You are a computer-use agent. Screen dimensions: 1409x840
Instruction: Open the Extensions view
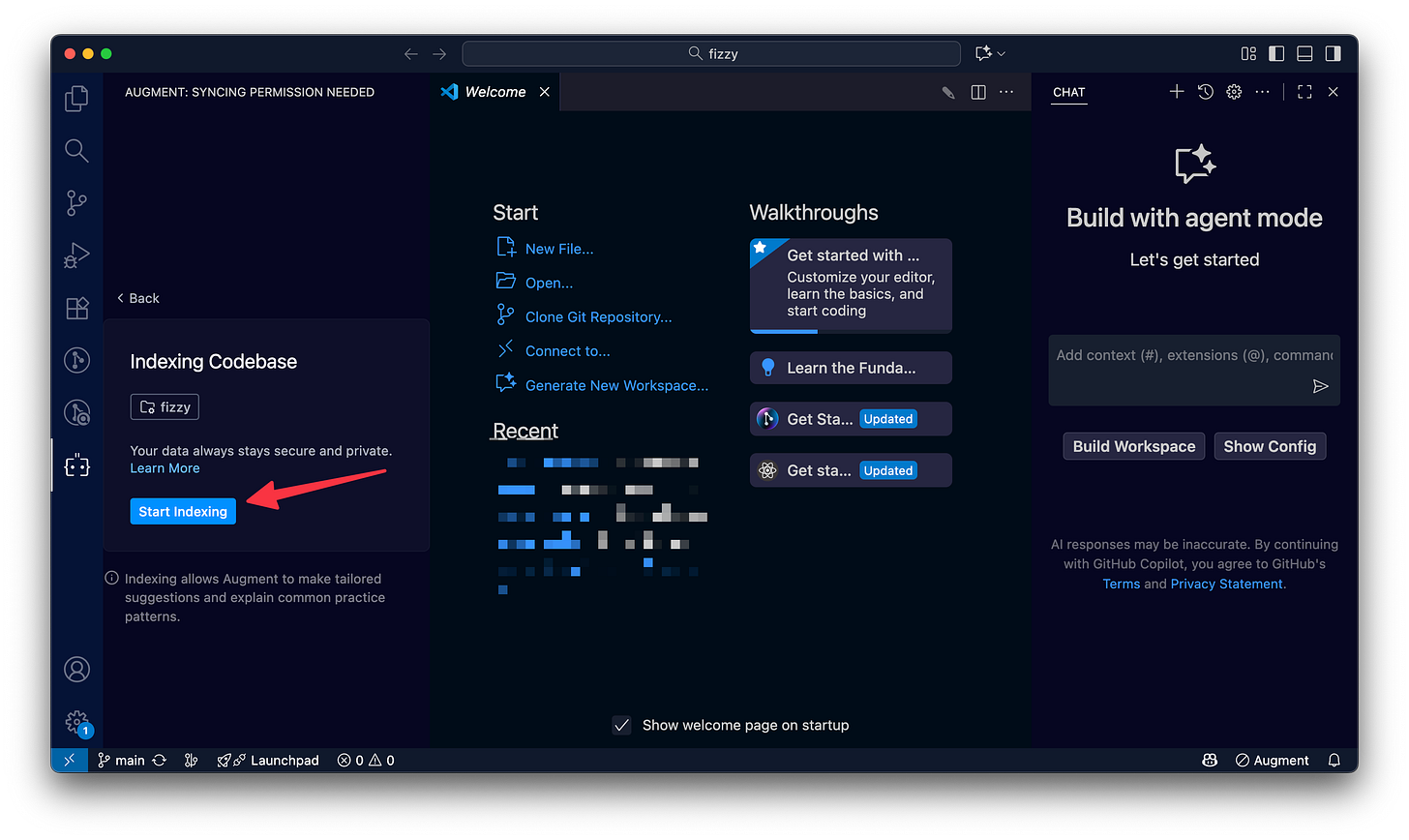pyautogui.click(x=75, y=308)
